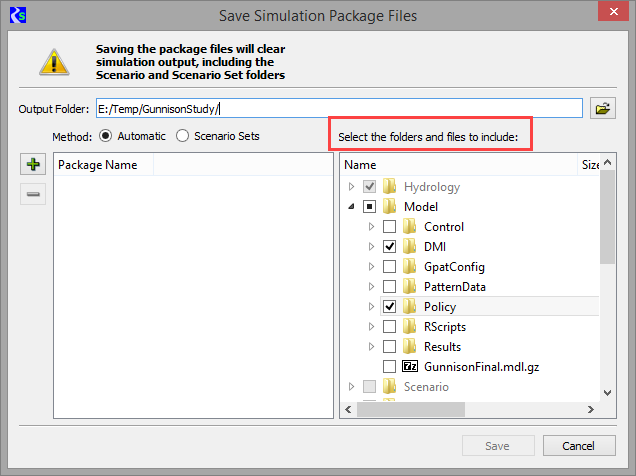The image size is (636, 476).
Task: Click the Policy folder icon
Action: coord(410,306)
